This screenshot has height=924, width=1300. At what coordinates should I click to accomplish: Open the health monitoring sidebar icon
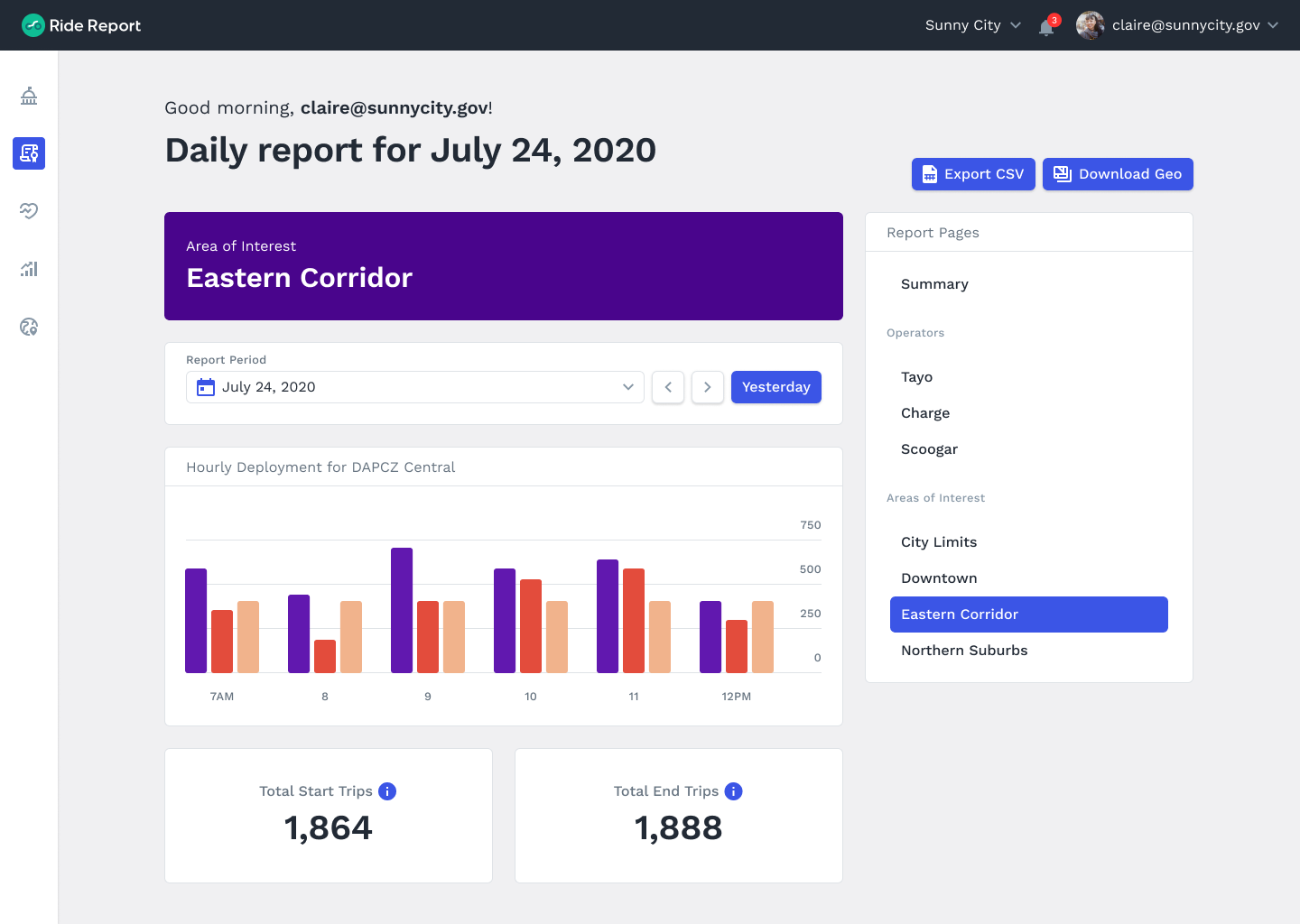[29, 211]
